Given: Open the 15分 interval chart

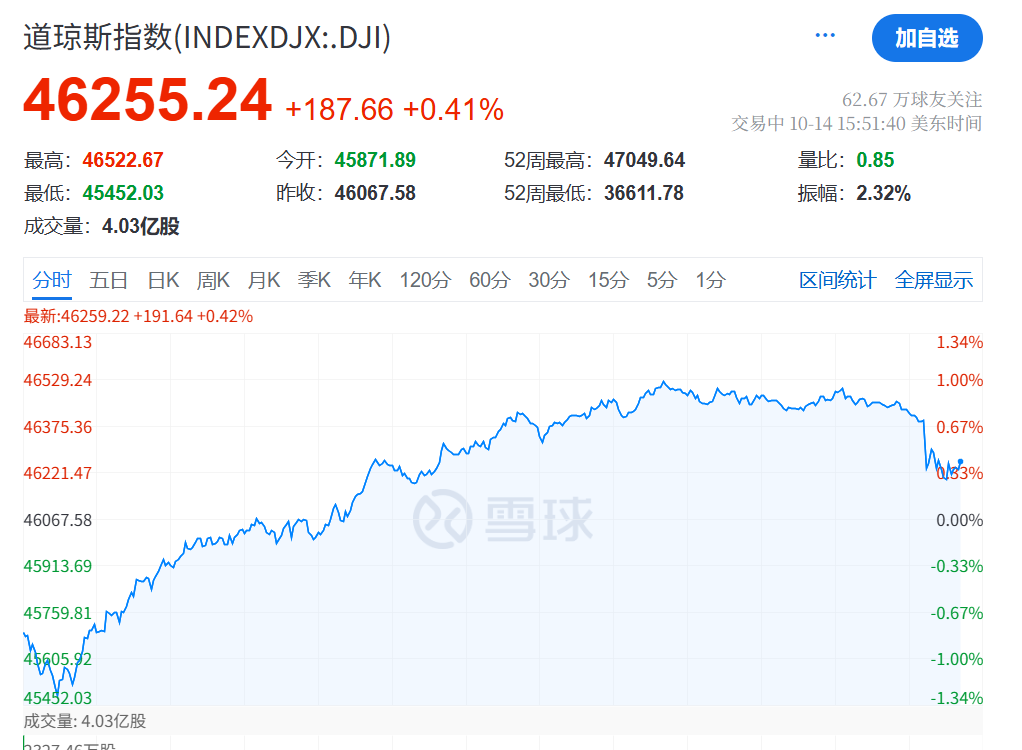Looking at the screenshot, I should click(607, 280).
